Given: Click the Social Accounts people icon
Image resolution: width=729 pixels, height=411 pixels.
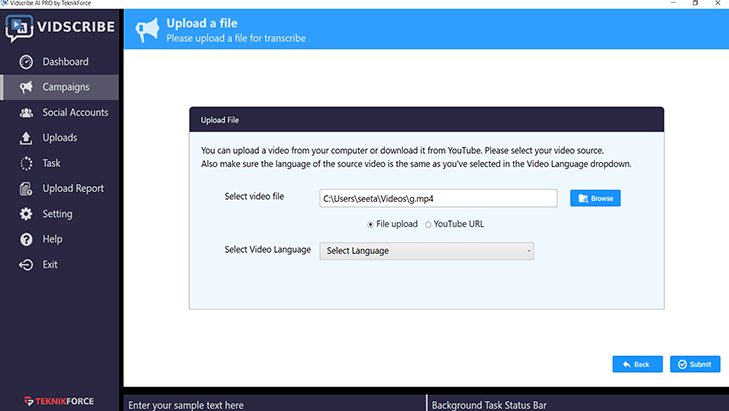Looking at the screenshot, I should pos(26,113).
